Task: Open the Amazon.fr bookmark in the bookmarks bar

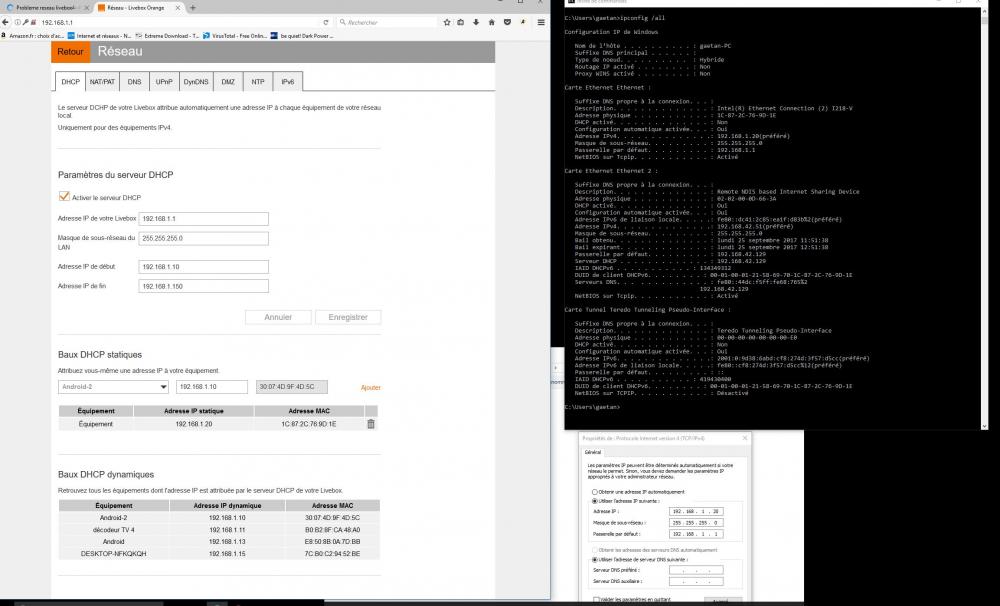Action: 30,36
